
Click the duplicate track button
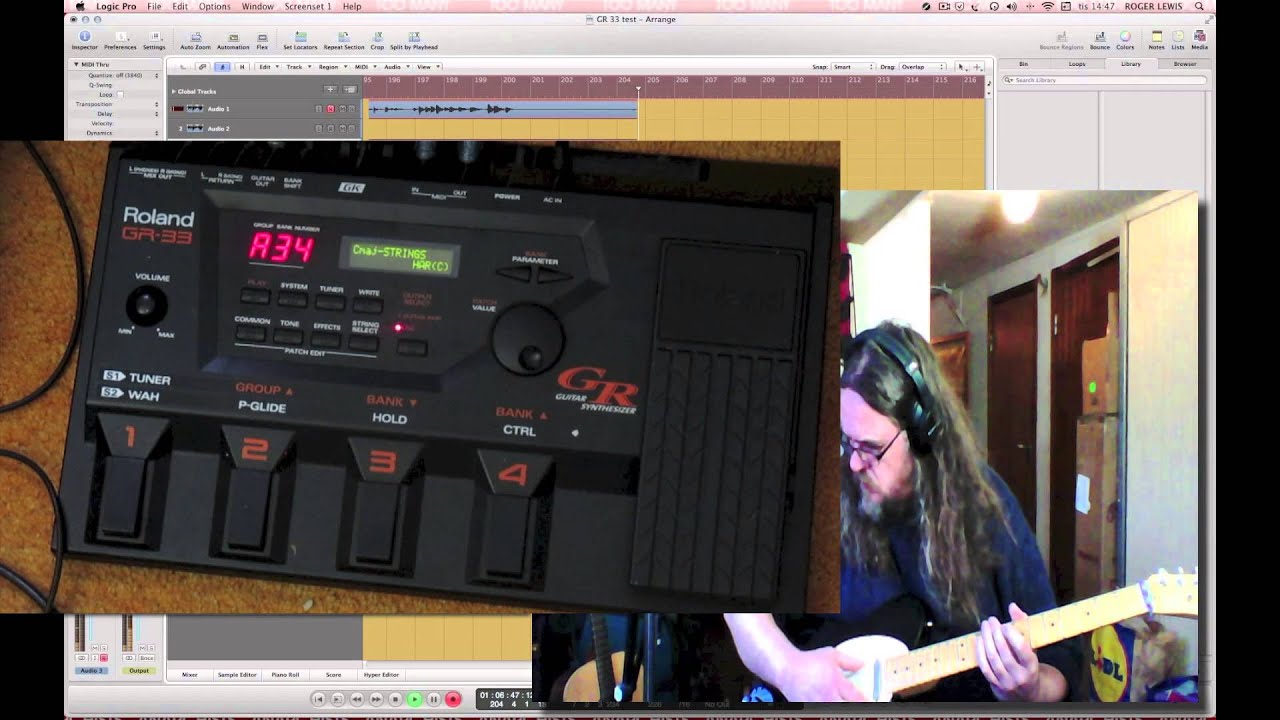click(x=349, y=90)
